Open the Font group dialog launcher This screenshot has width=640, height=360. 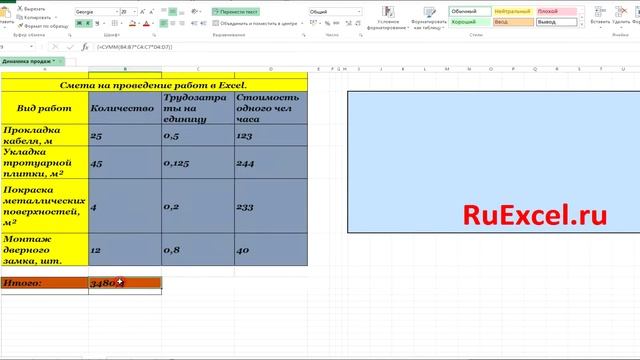click(x=154, y=36)
